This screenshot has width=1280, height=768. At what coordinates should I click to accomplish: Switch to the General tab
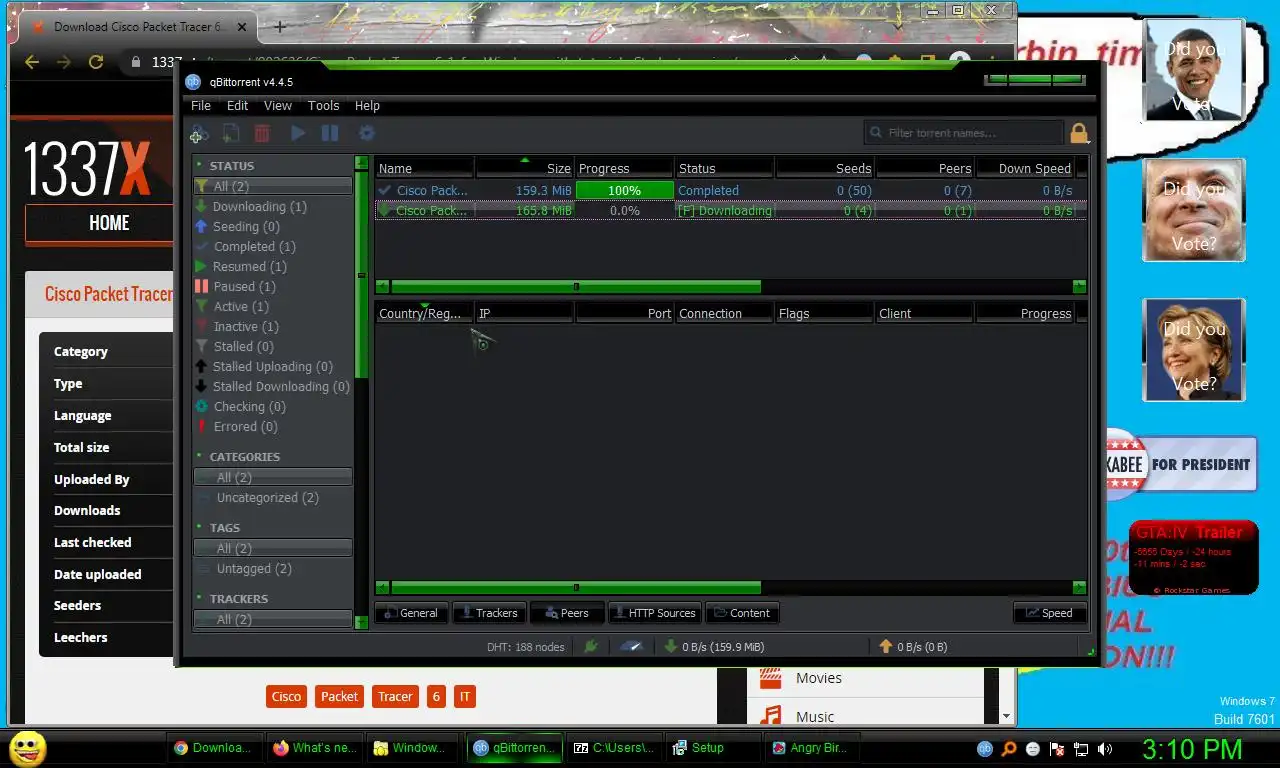coord(411,613)
